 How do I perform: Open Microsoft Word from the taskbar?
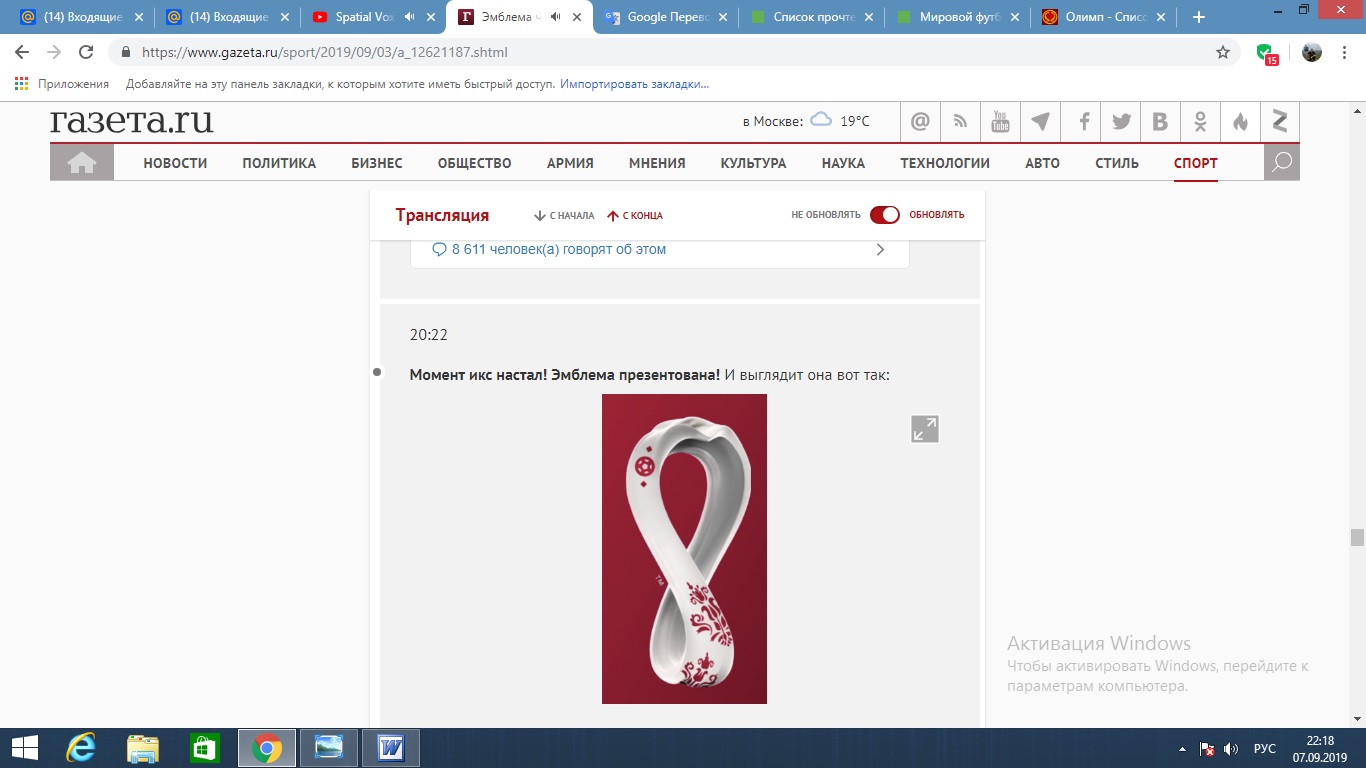tap(390, 748)
